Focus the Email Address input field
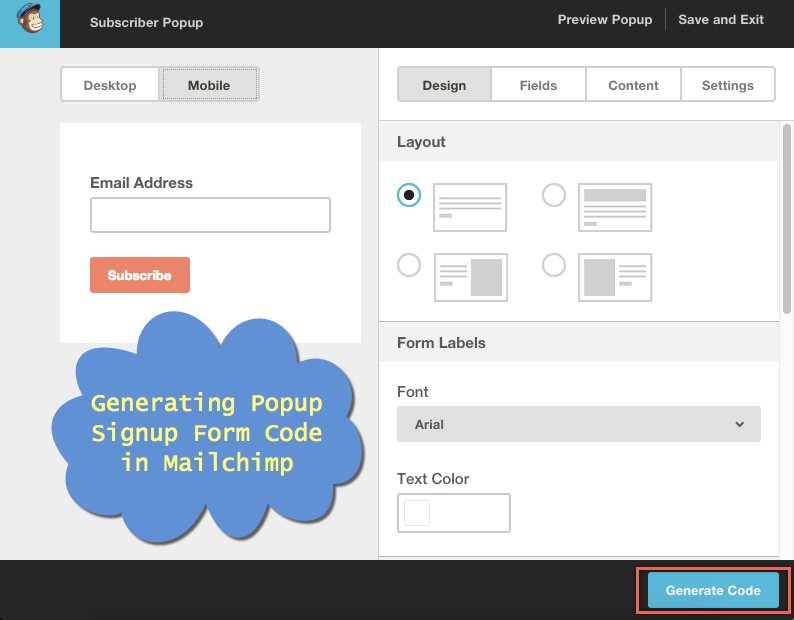This screenshot has width=794, height=620. click(210, 215)
